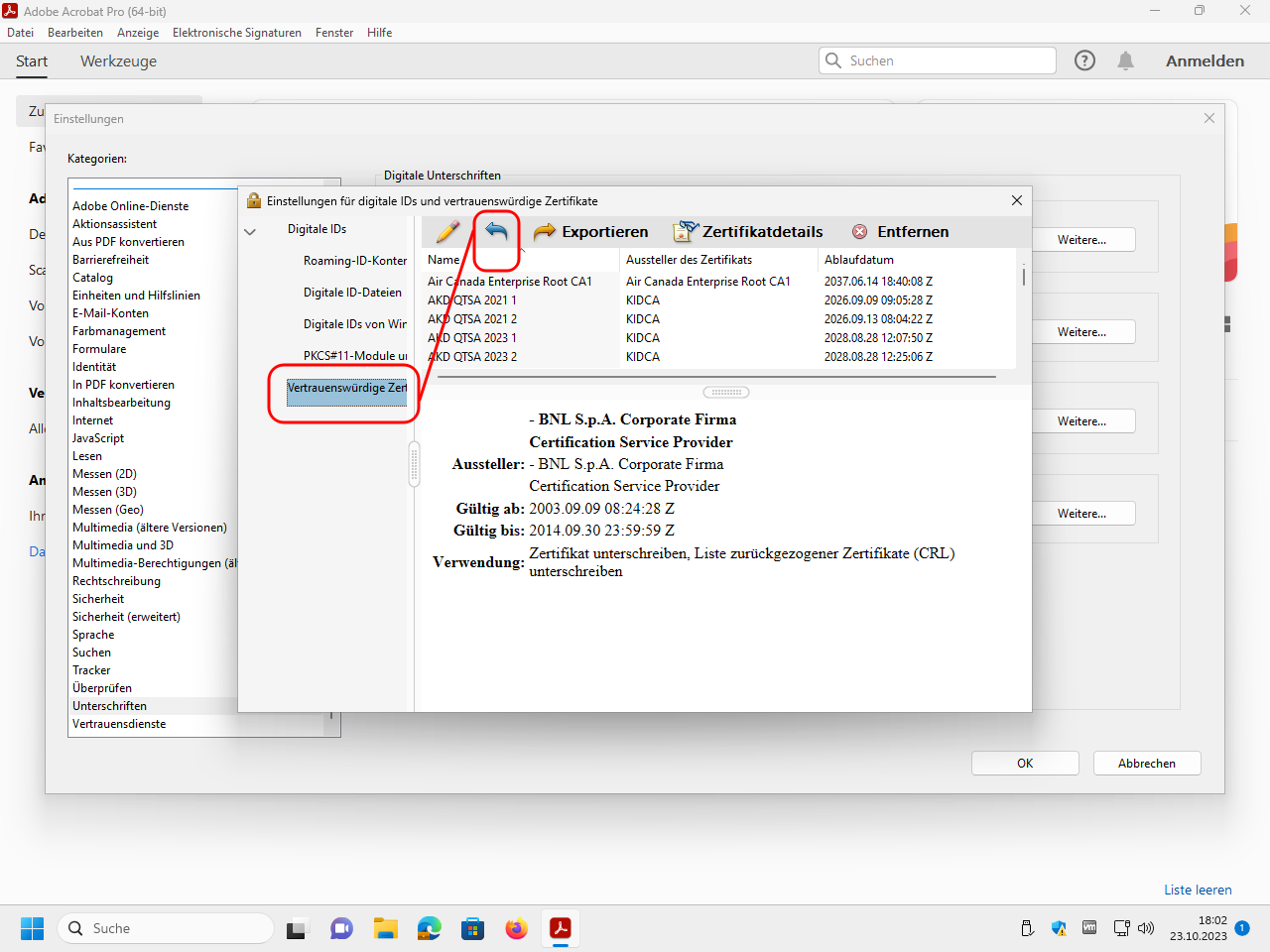Screen dimensions: 1270x952
Task: Open the notifications bell icon
Action: point(1125,60)
